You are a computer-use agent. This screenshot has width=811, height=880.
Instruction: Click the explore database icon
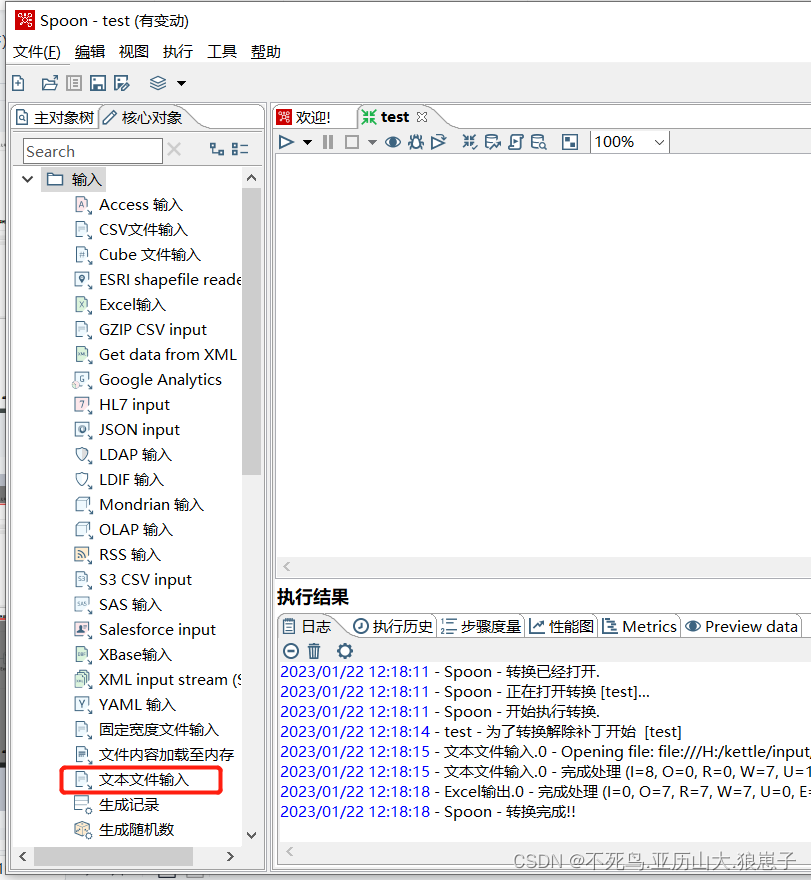(x=538, y=142)
